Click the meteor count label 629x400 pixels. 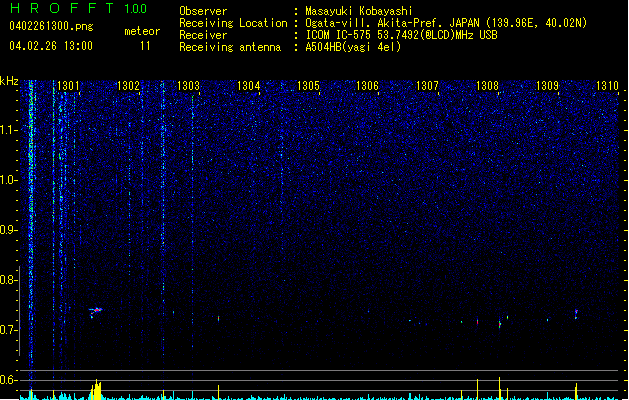[x=142, y=31]
